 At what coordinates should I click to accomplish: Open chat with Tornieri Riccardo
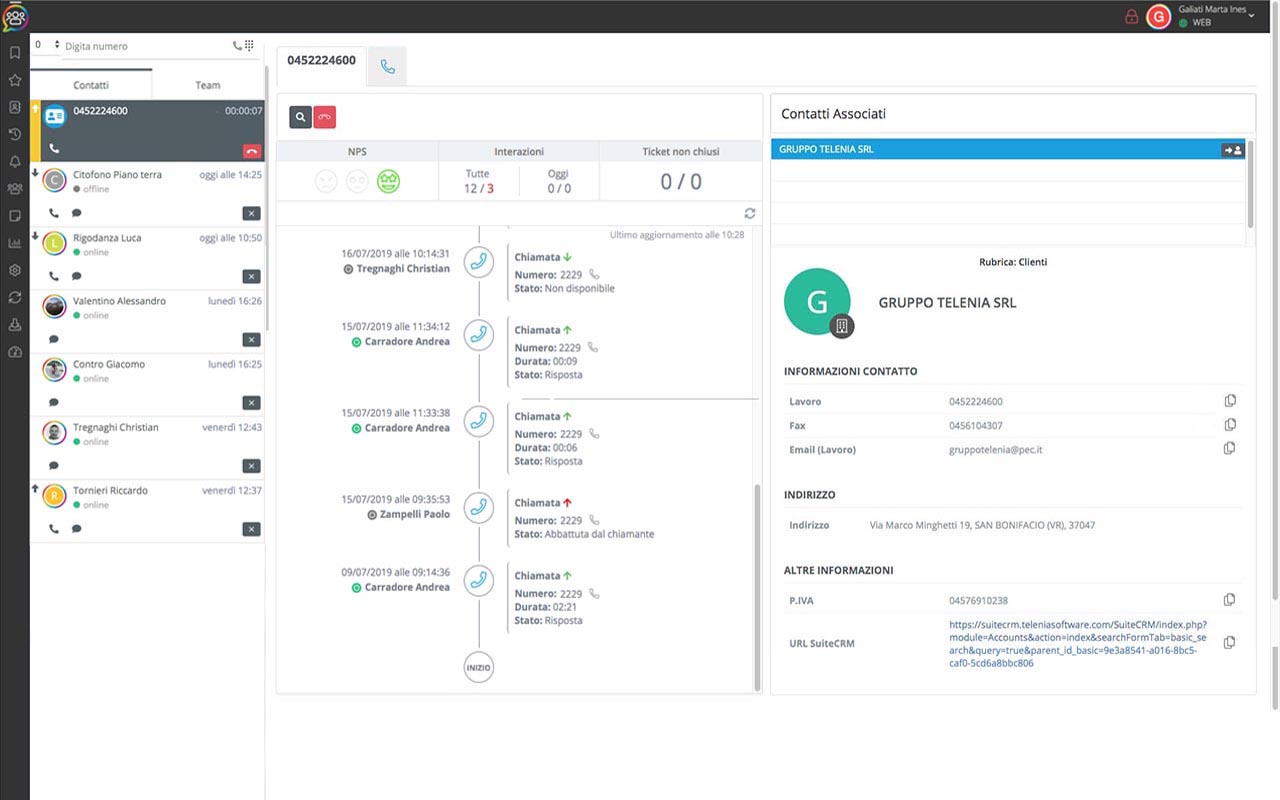click(x=76, y=528)
